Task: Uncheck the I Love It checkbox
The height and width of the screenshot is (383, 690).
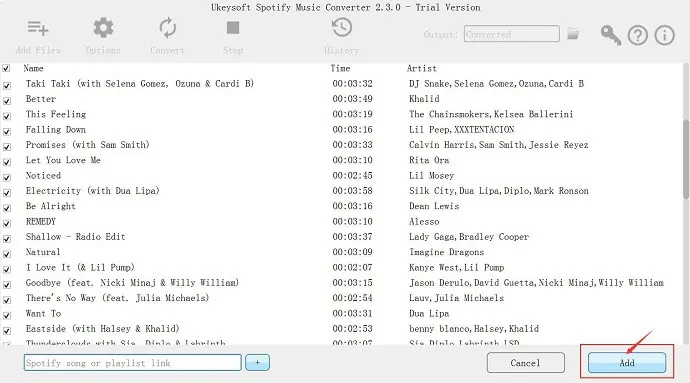Action: [7, 269]
